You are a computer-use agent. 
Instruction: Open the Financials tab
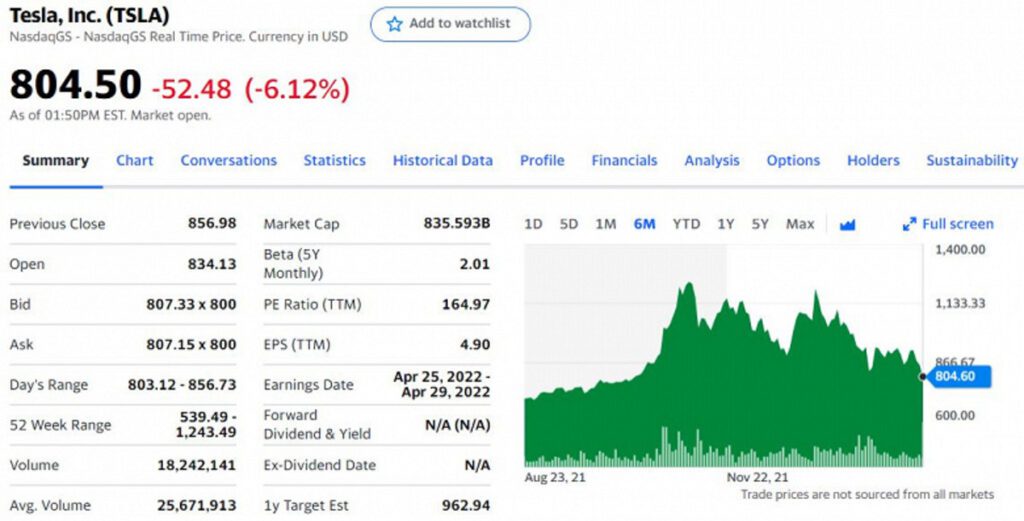coord(624,161)
